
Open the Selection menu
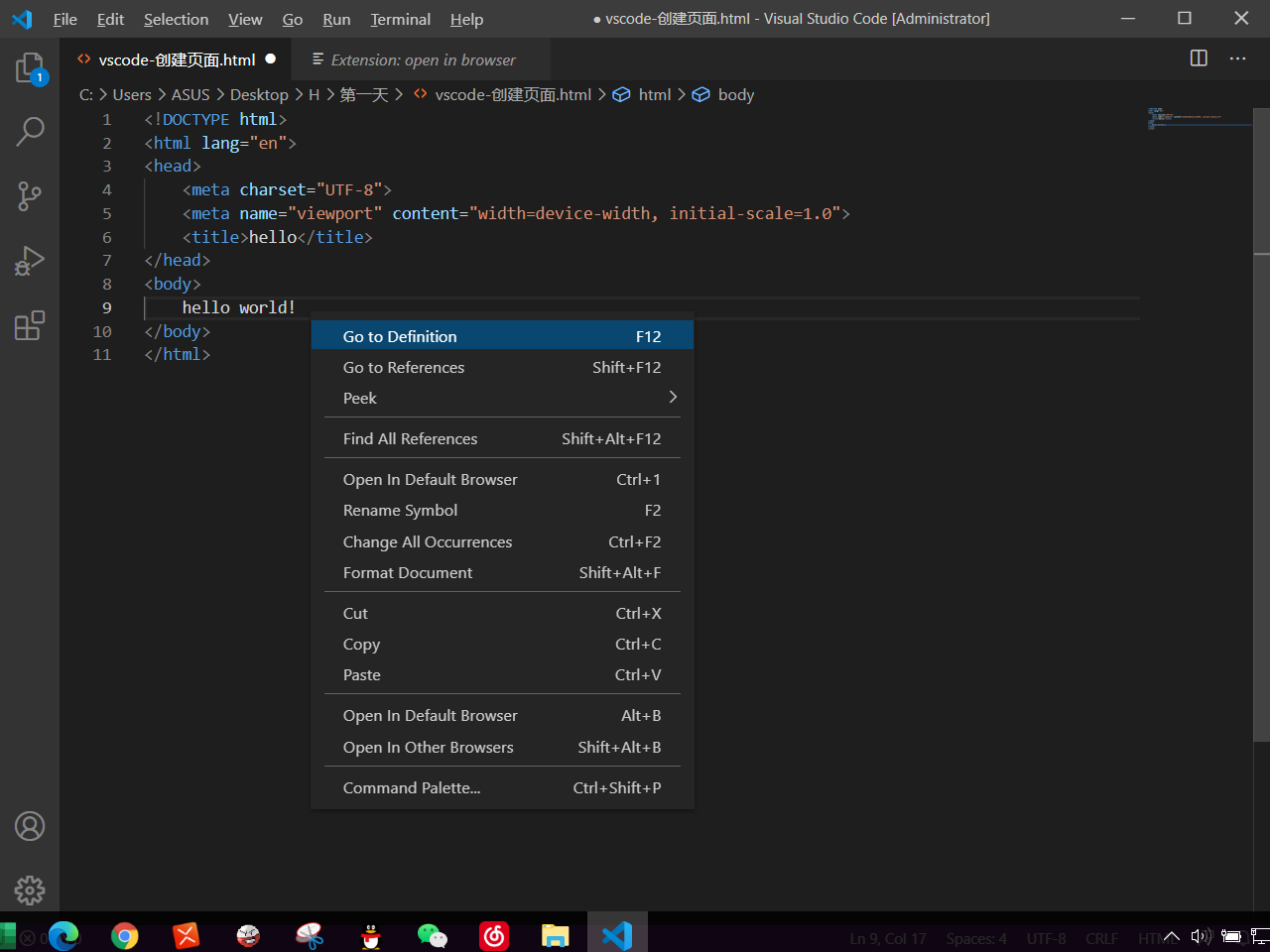pos(177,19)
